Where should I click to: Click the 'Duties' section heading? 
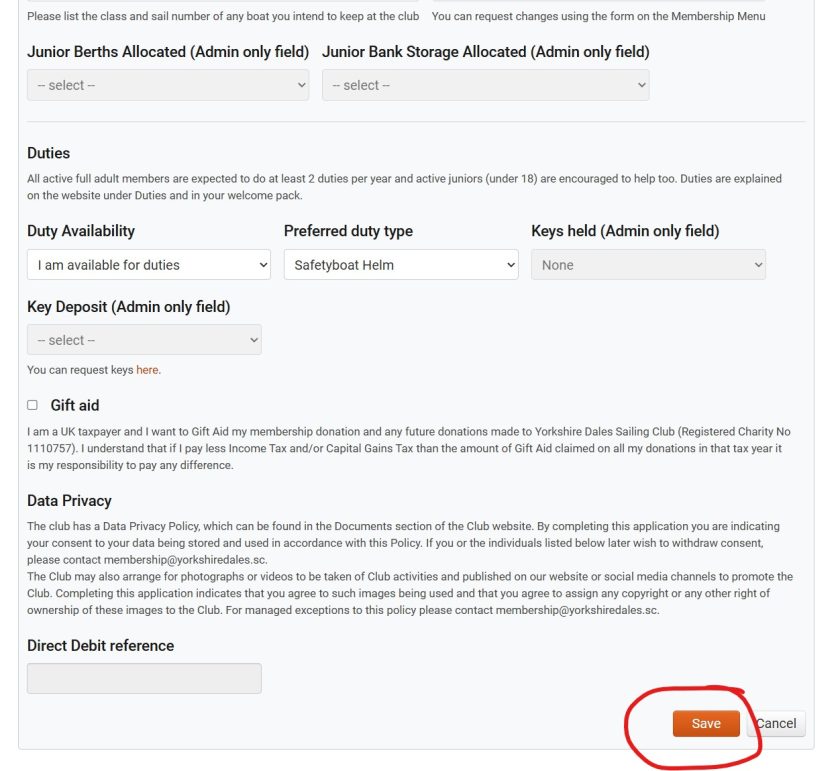click(49, 153)
